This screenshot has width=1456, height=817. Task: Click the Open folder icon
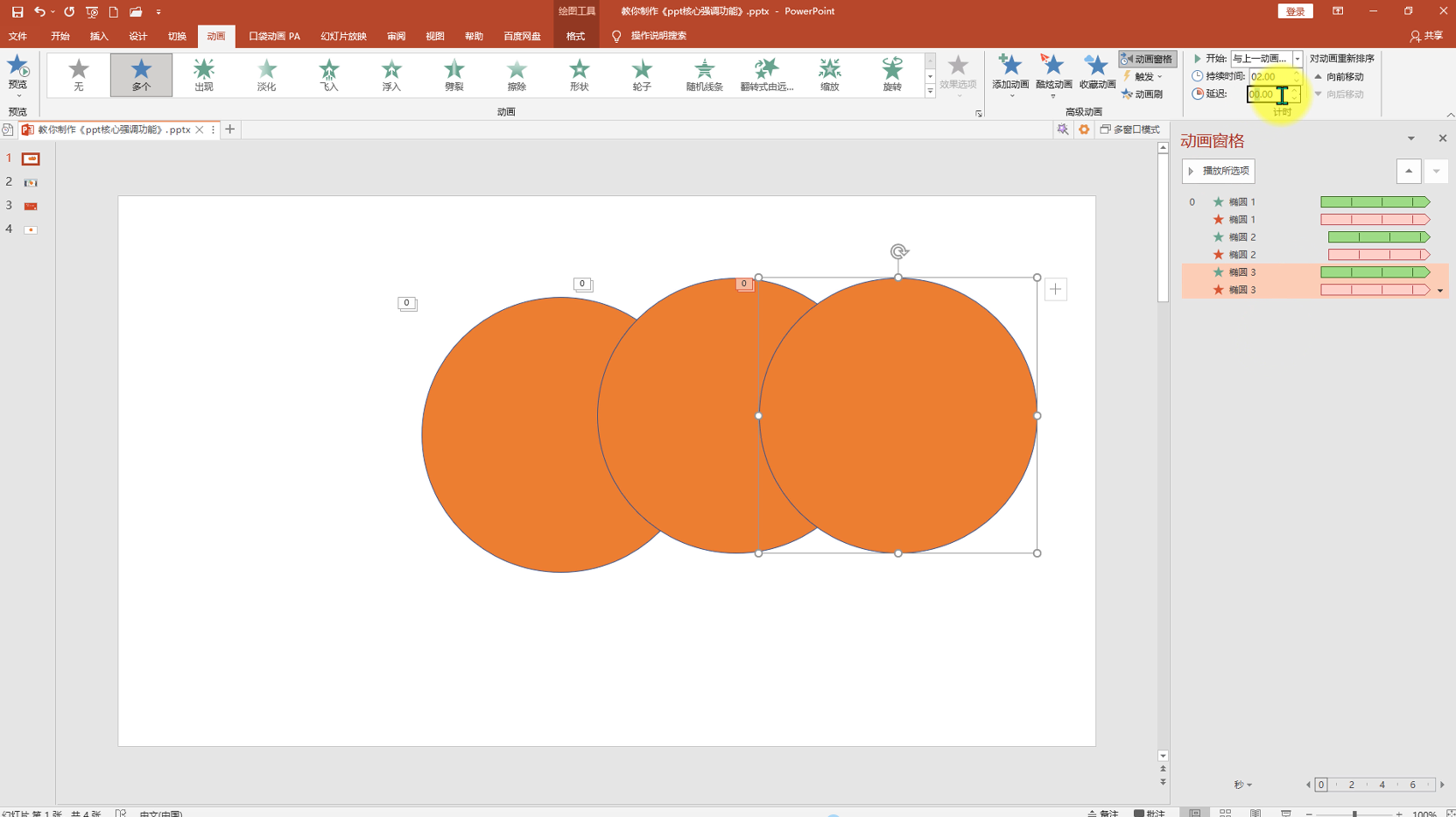(x=136, y=11)
